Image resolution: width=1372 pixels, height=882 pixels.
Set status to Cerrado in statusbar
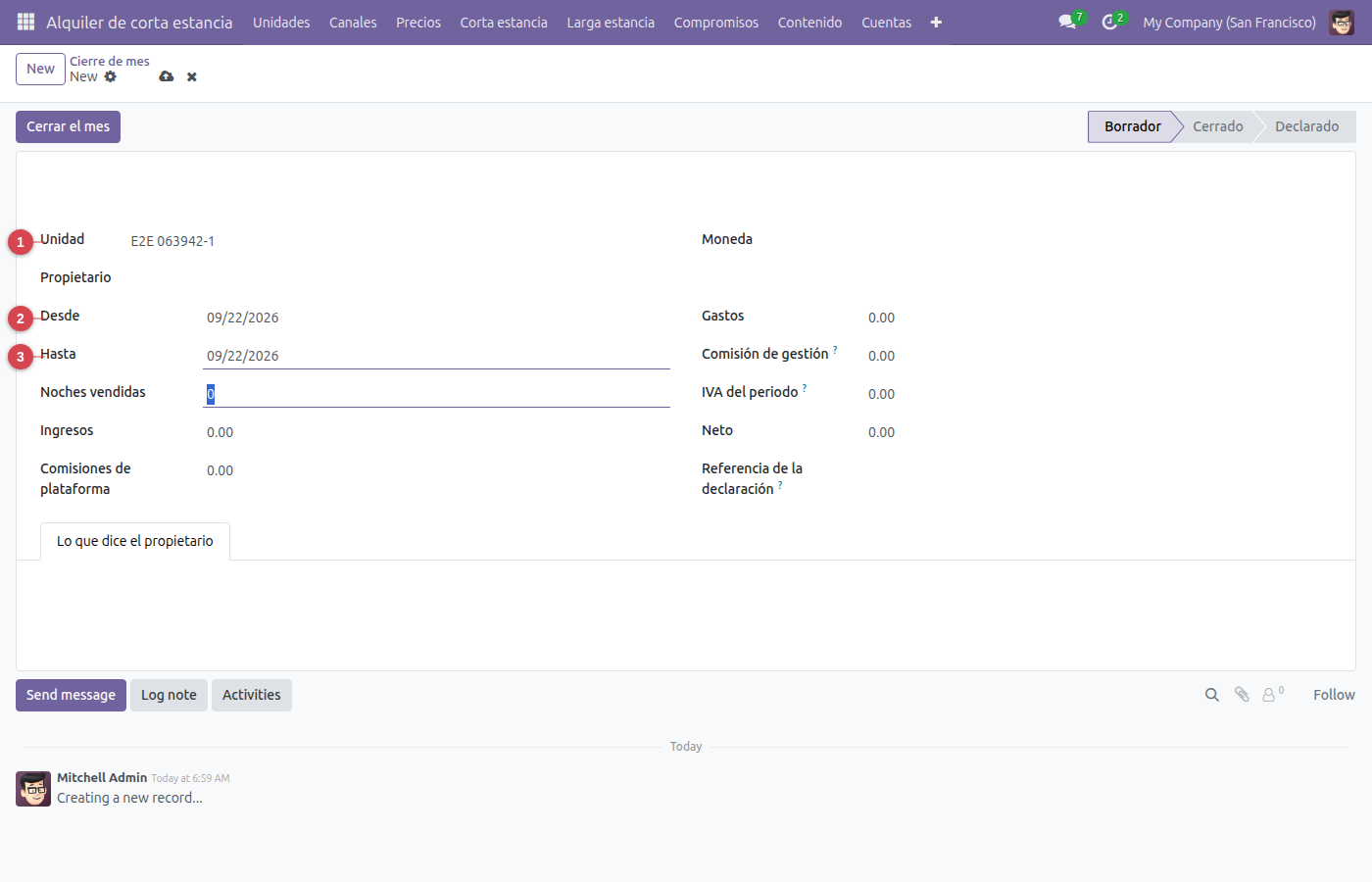(1217, 126)
